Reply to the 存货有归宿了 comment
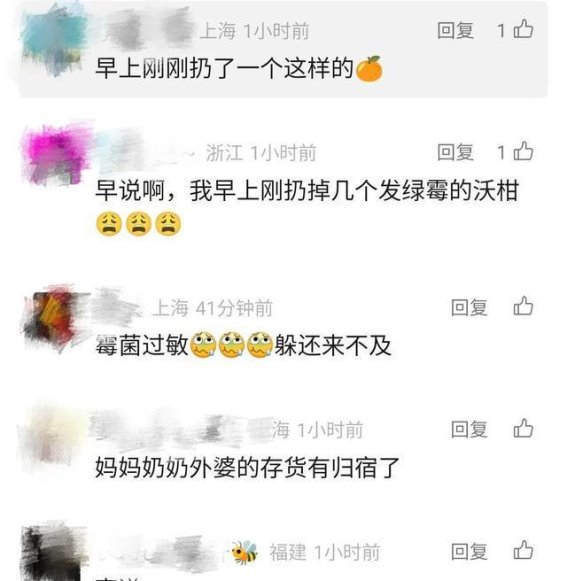 click(469, 429)
